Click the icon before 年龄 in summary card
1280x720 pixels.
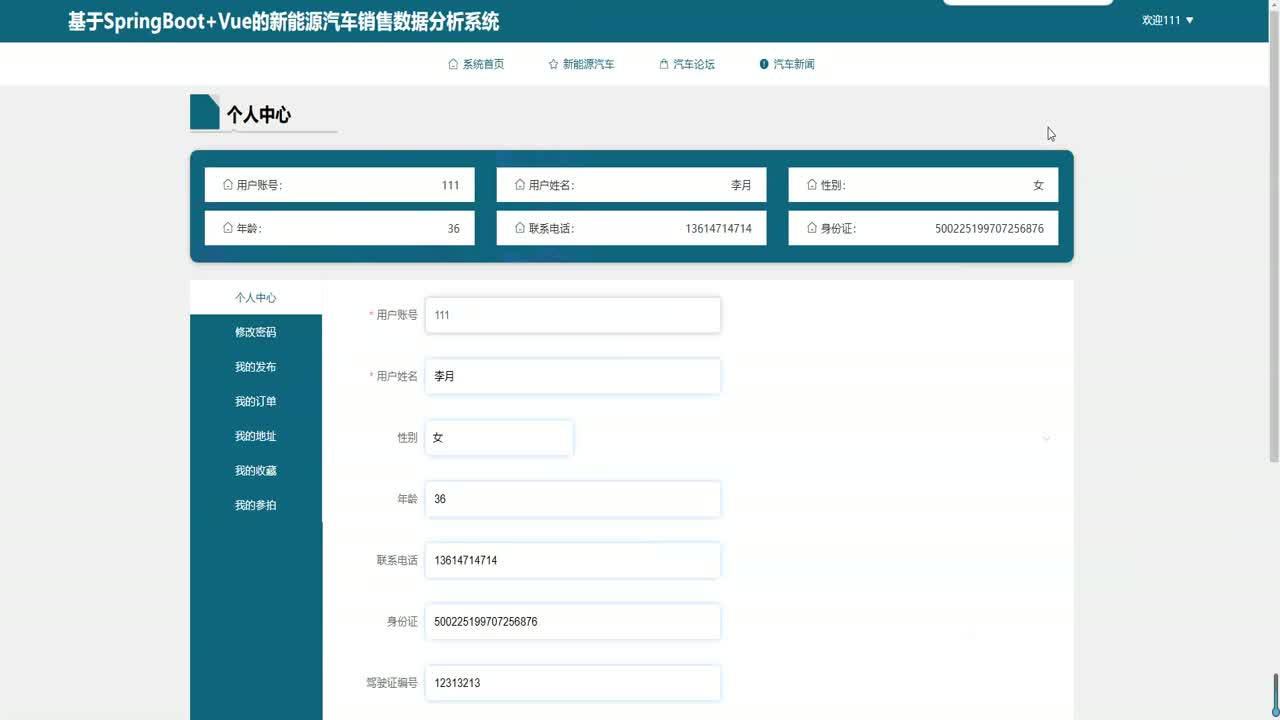coord(228,228)
